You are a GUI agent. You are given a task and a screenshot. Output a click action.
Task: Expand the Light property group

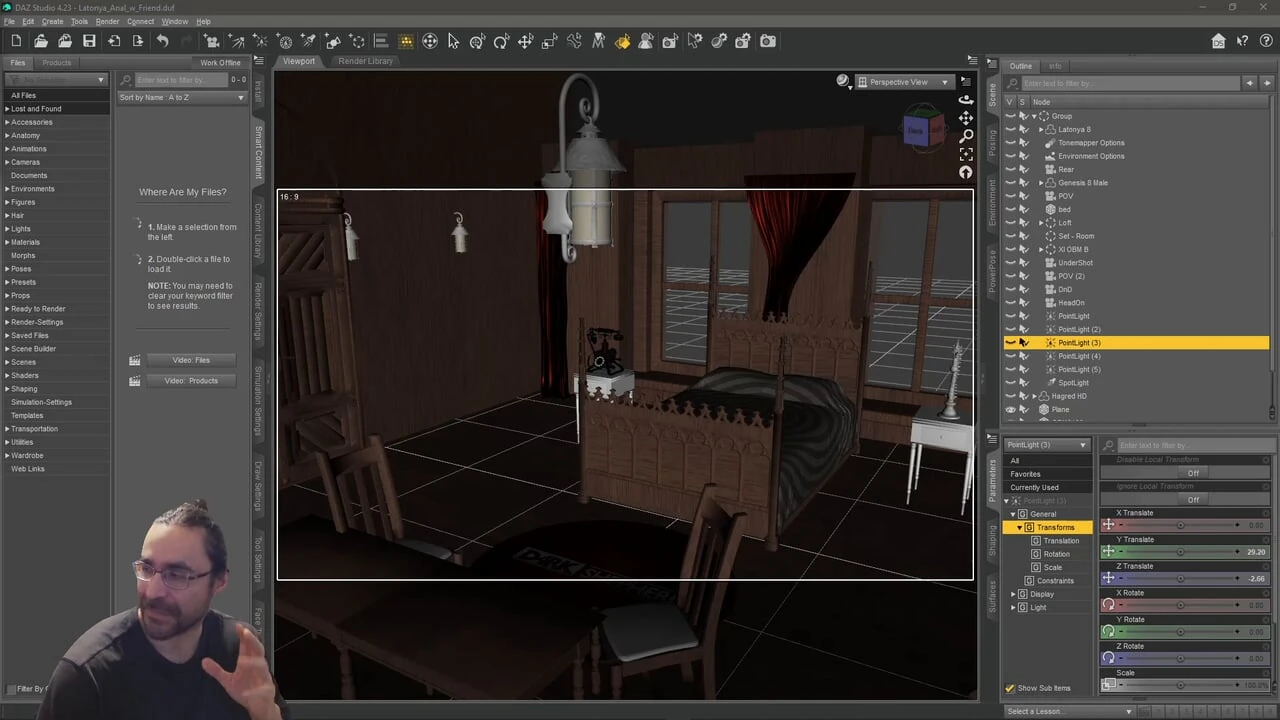click(x=1013, y=608)
